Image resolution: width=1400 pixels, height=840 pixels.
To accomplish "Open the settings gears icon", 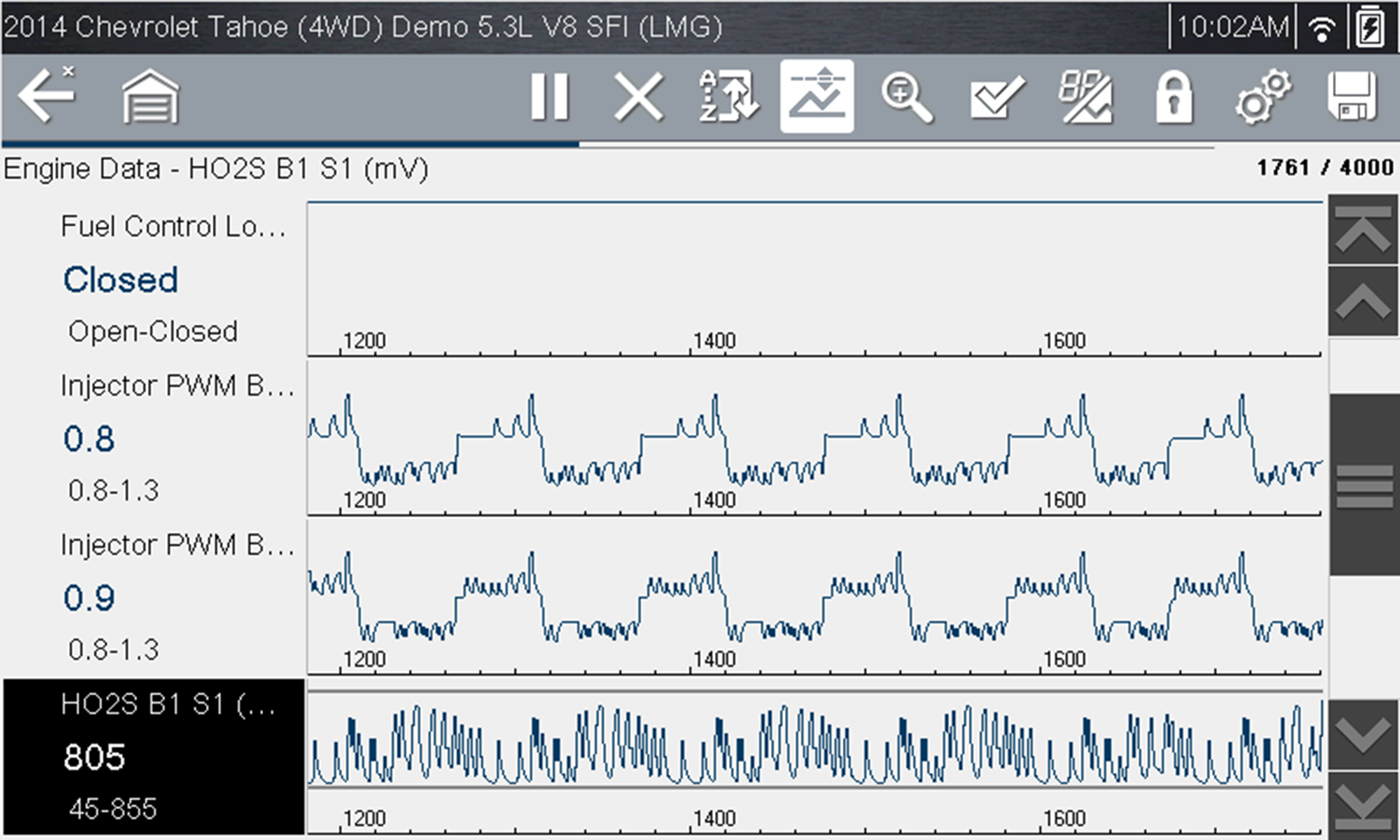I will (1263, 96).
